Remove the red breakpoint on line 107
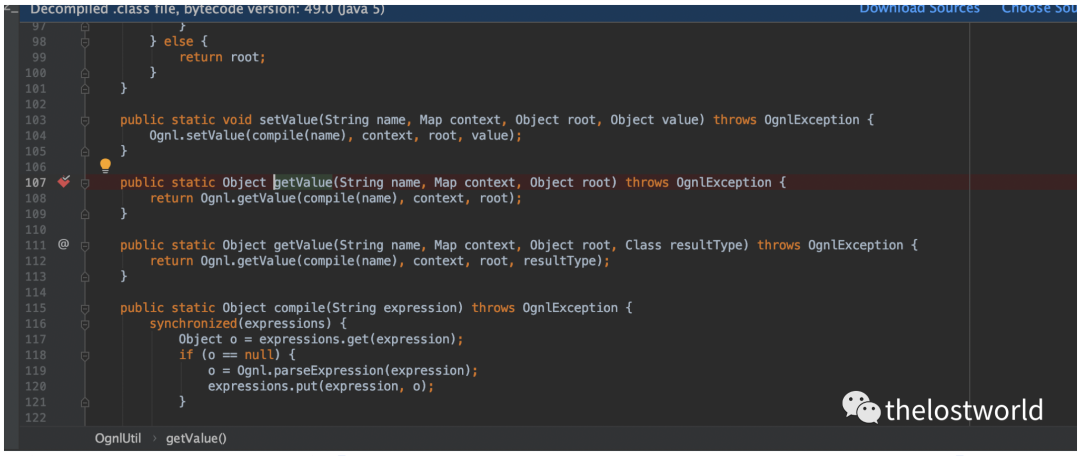 point(64,182)
